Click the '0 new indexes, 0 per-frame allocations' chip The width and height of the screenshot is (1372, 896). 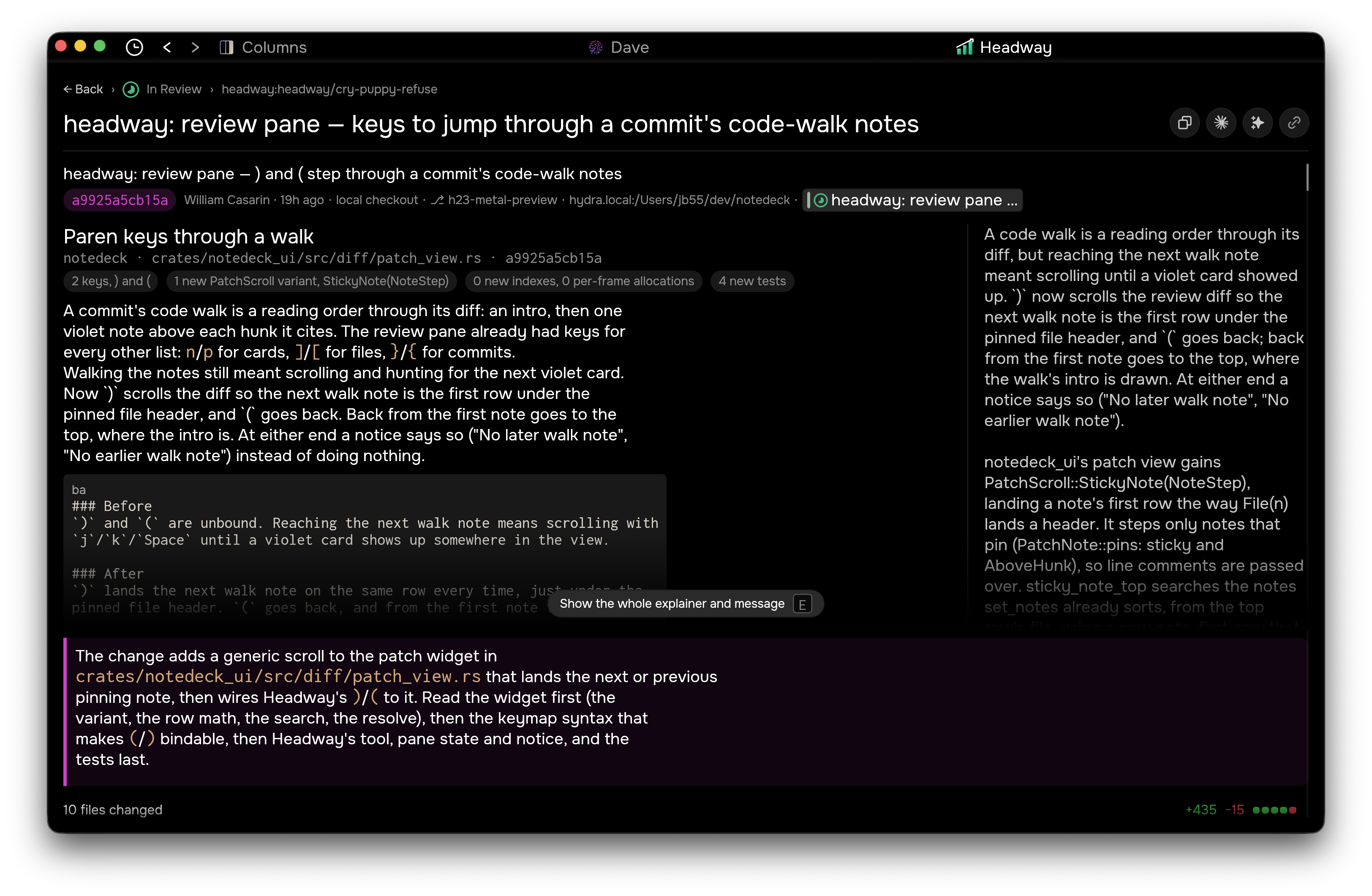coord(583,281)
